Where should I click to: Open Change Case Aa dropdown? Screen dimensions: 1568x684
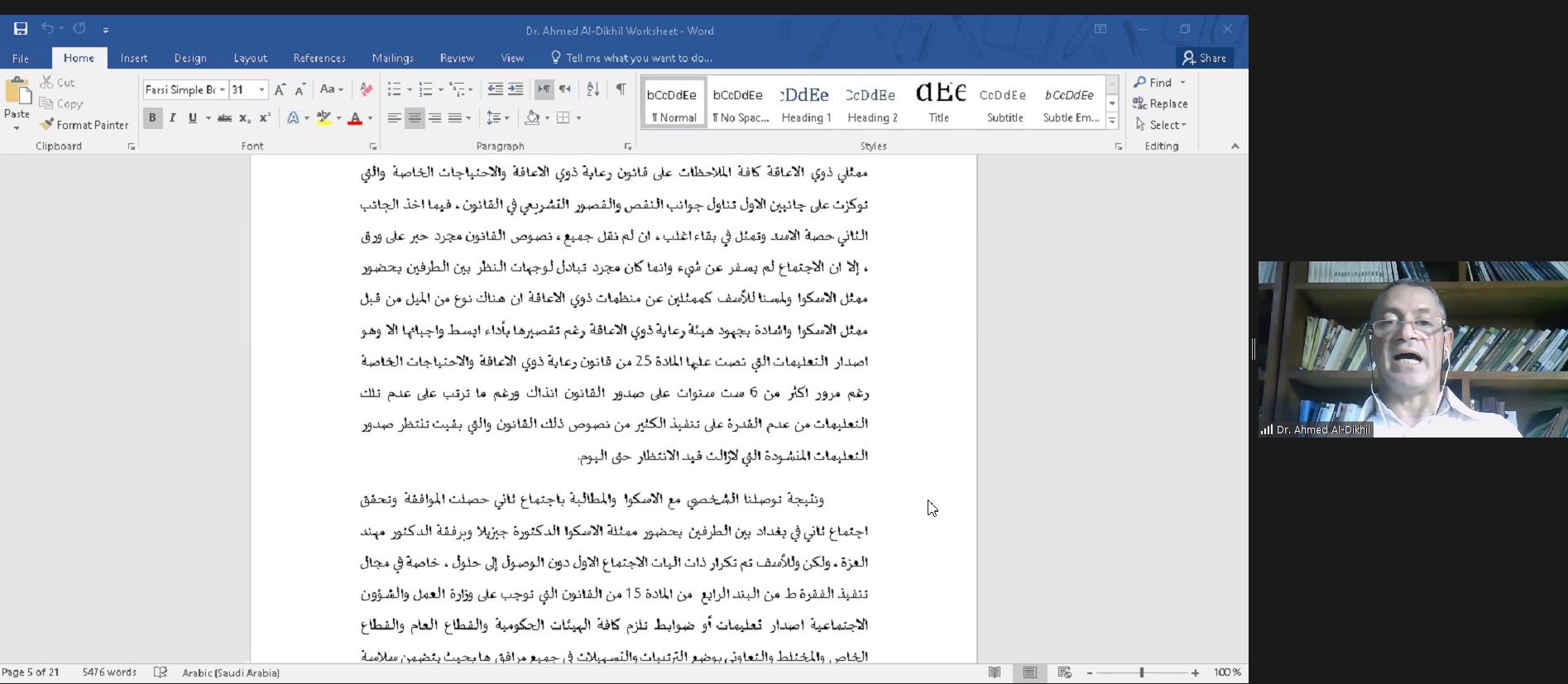pyautogui.click(x=330, y=89)
